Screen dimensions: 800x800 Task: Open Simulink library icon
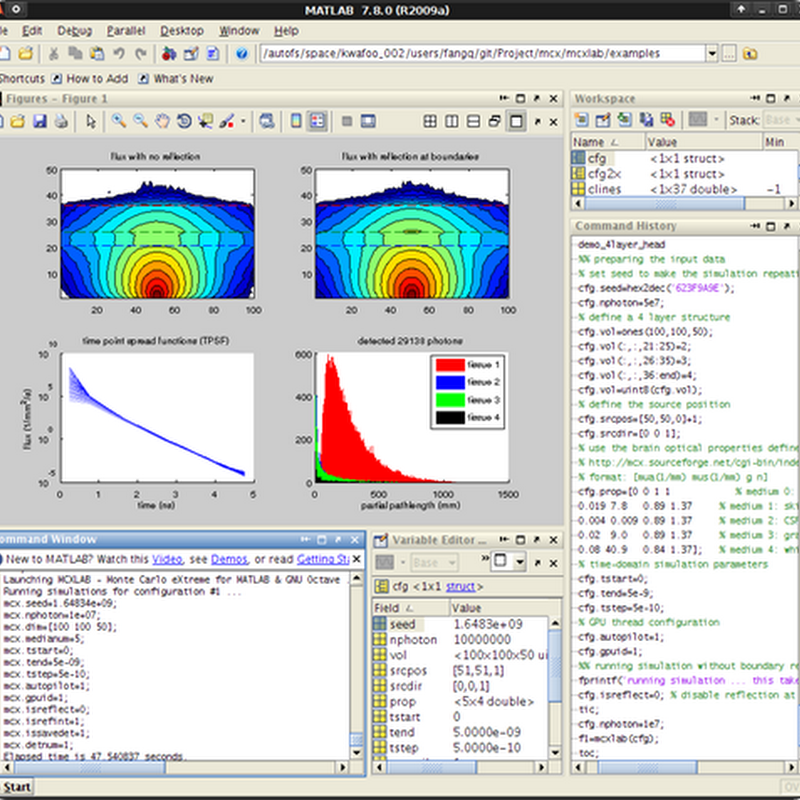tap(169, 53)
